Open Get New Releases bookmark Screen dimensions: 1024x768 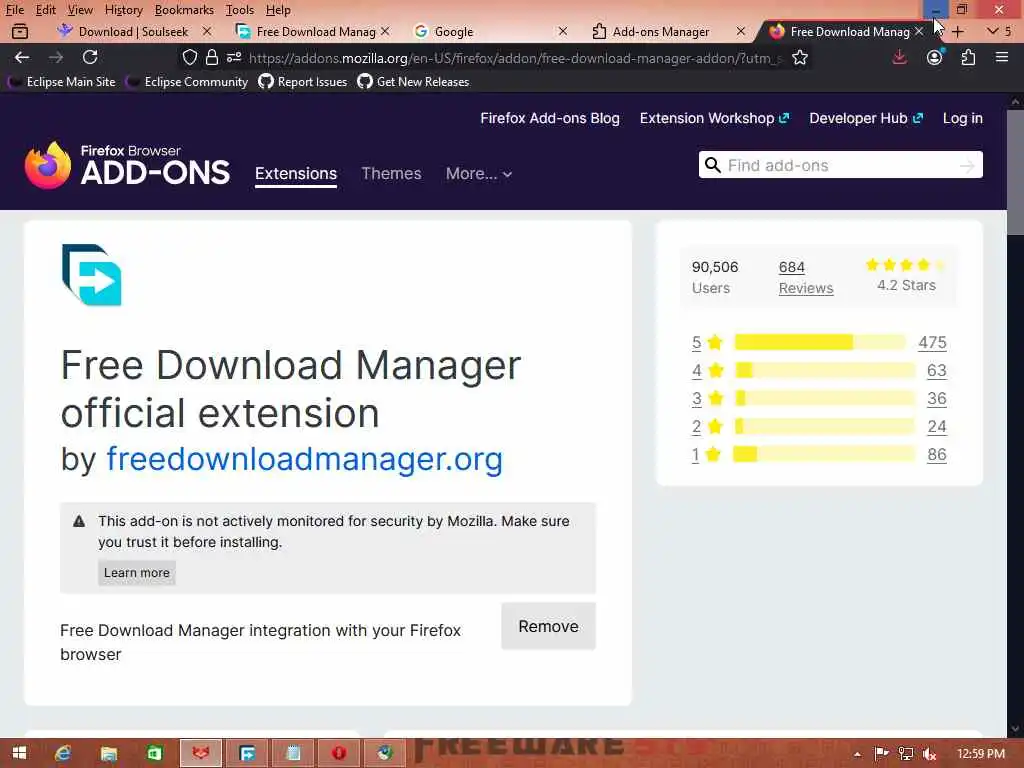click(413, 82)
